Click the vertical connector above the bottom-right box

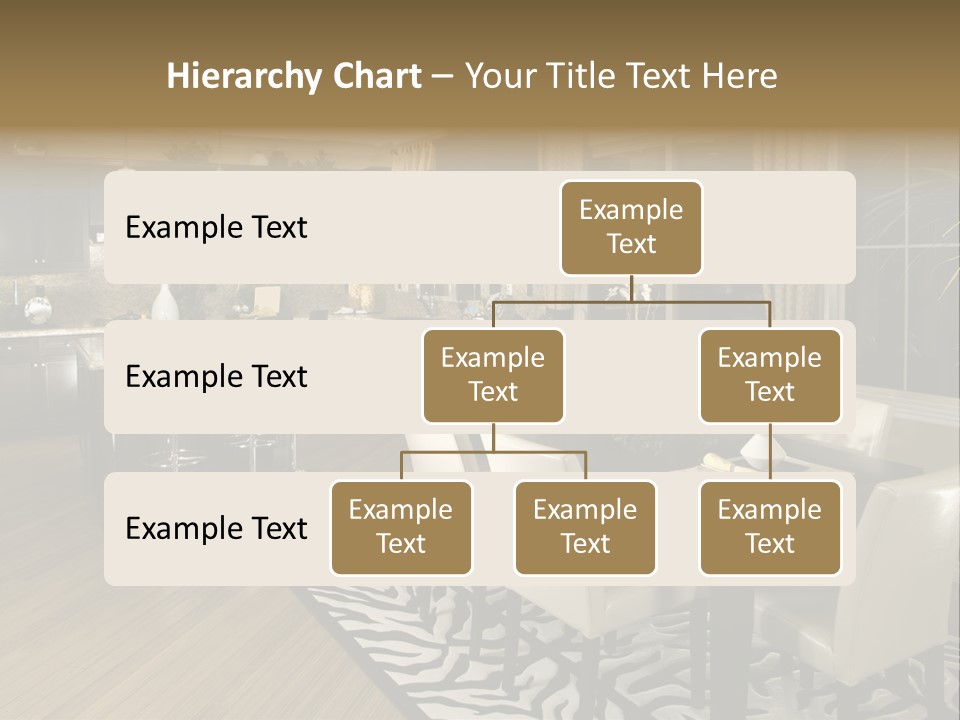coord(770,452)
